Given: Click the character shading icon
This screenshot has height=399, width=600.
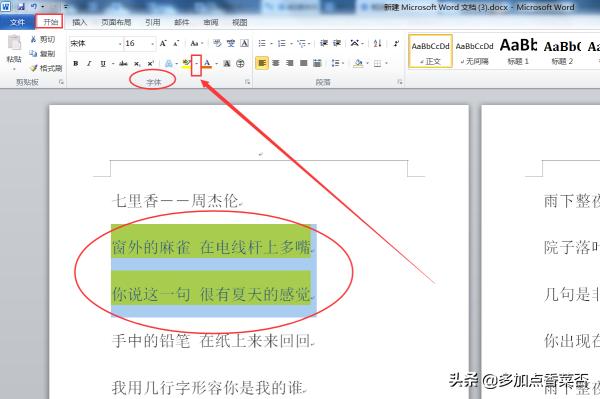Looking at the screenshot, I should [227, 63].
